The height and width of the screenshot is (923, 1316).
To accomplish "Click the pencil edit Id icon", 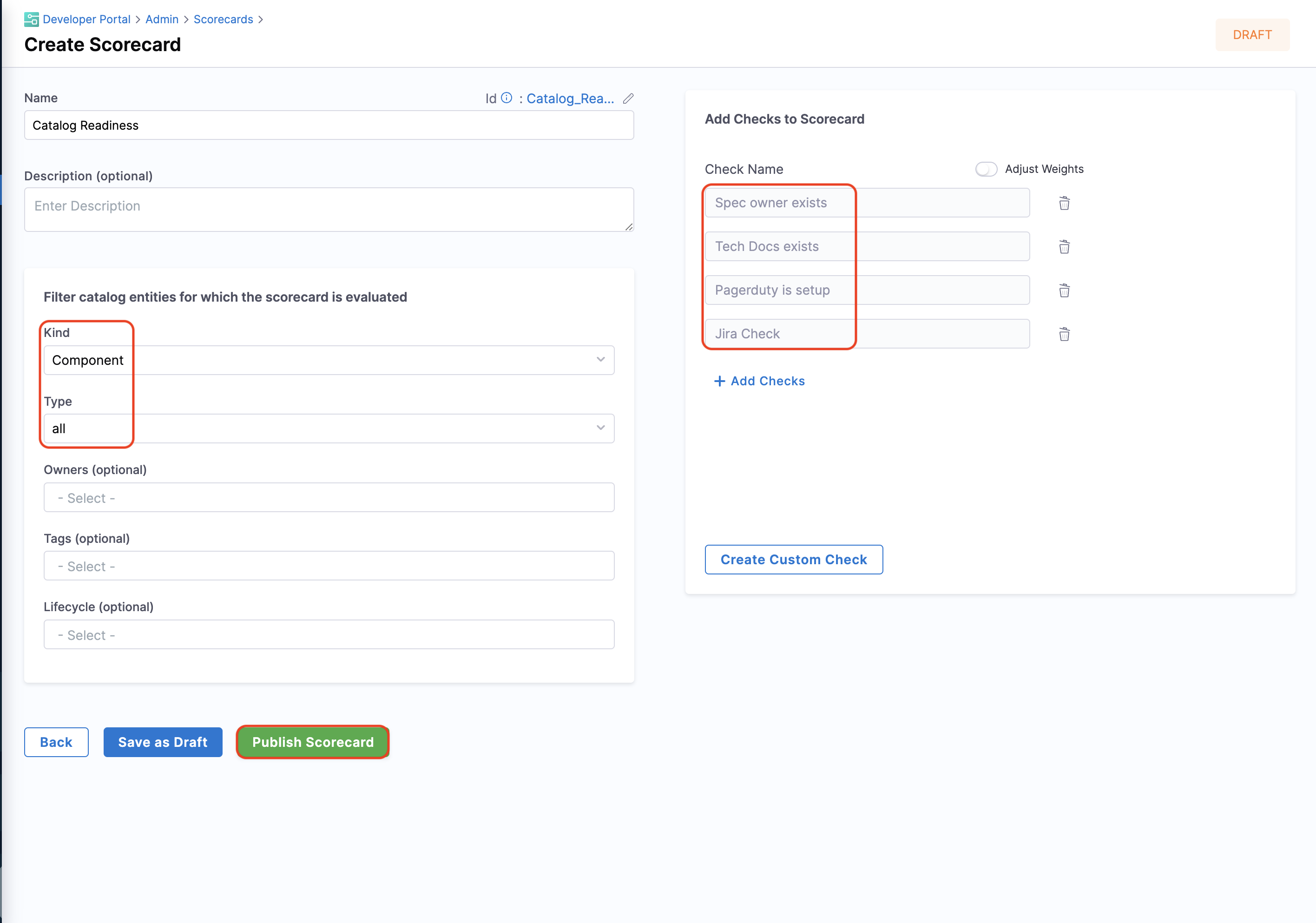I will 628,99.
